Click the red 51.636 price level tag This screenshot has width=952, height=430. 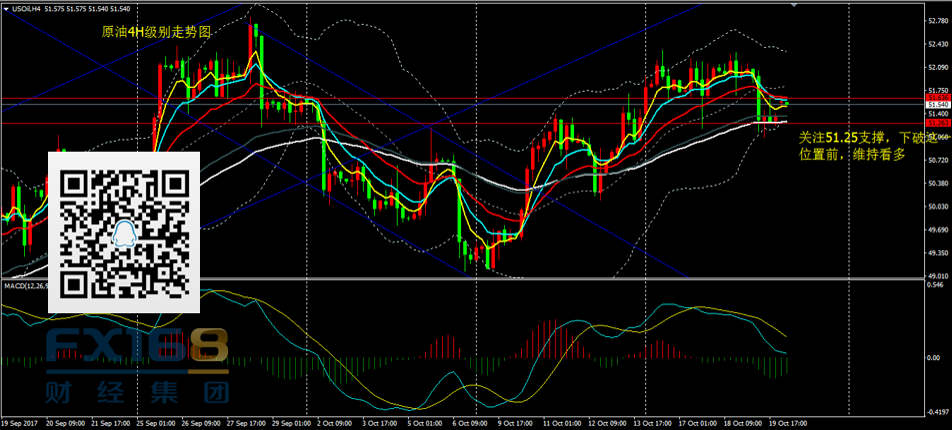click(937, 97)
